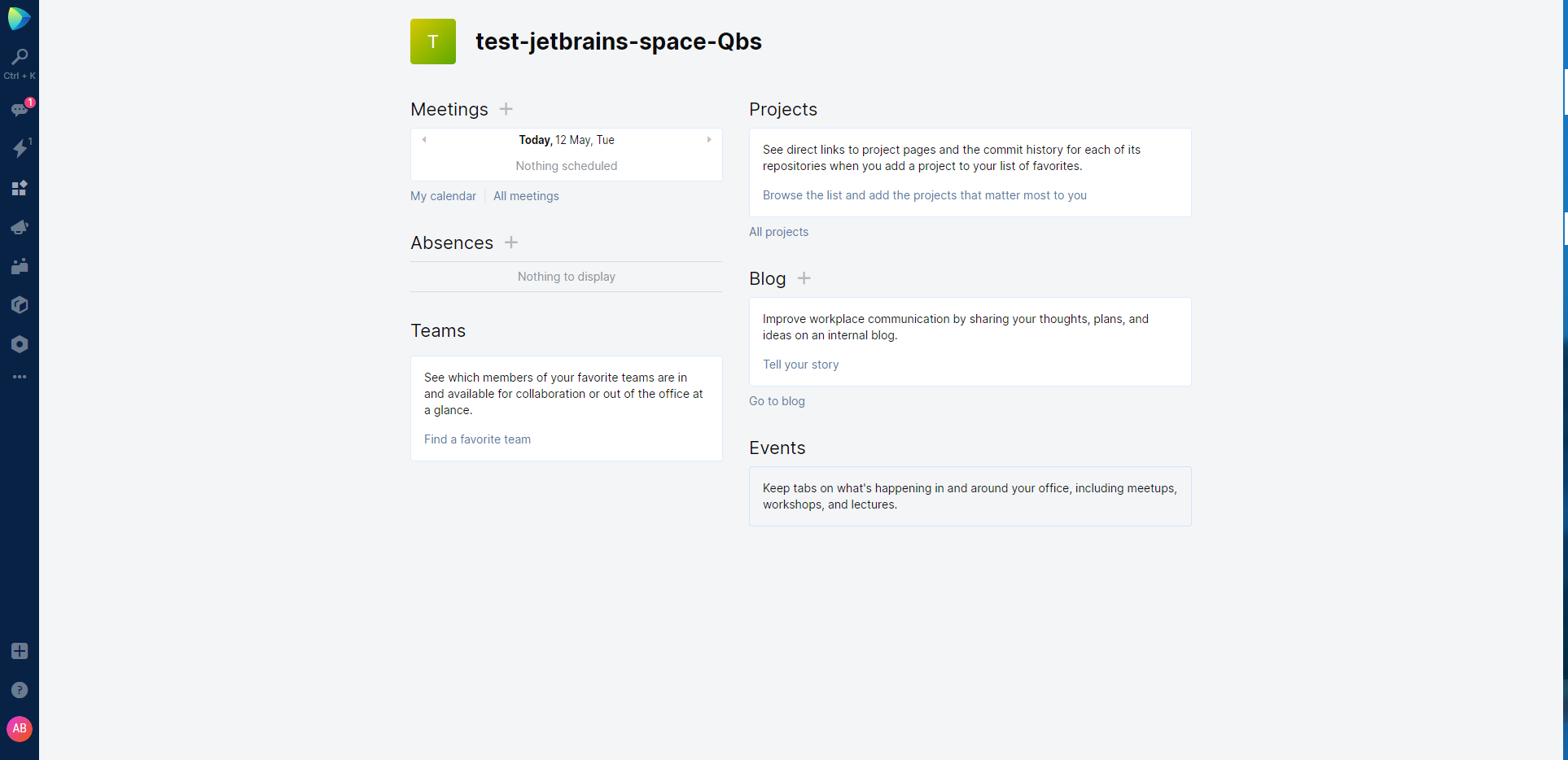Click the plus square create icon in sidebar
Screen dimensions: 1568x760
tap(20, 651)
